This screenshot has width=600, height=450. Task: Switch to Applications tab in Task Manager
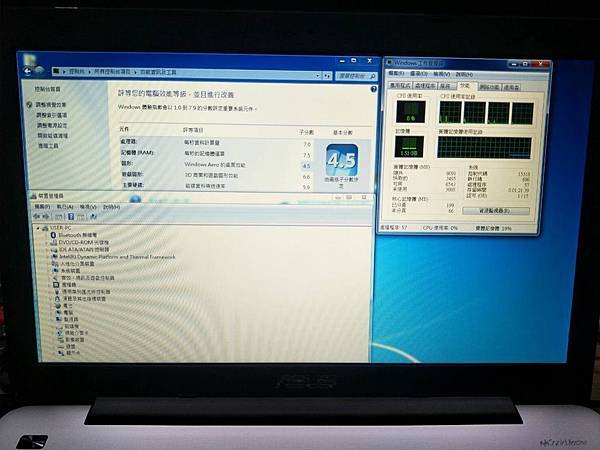tap(400, 86)
